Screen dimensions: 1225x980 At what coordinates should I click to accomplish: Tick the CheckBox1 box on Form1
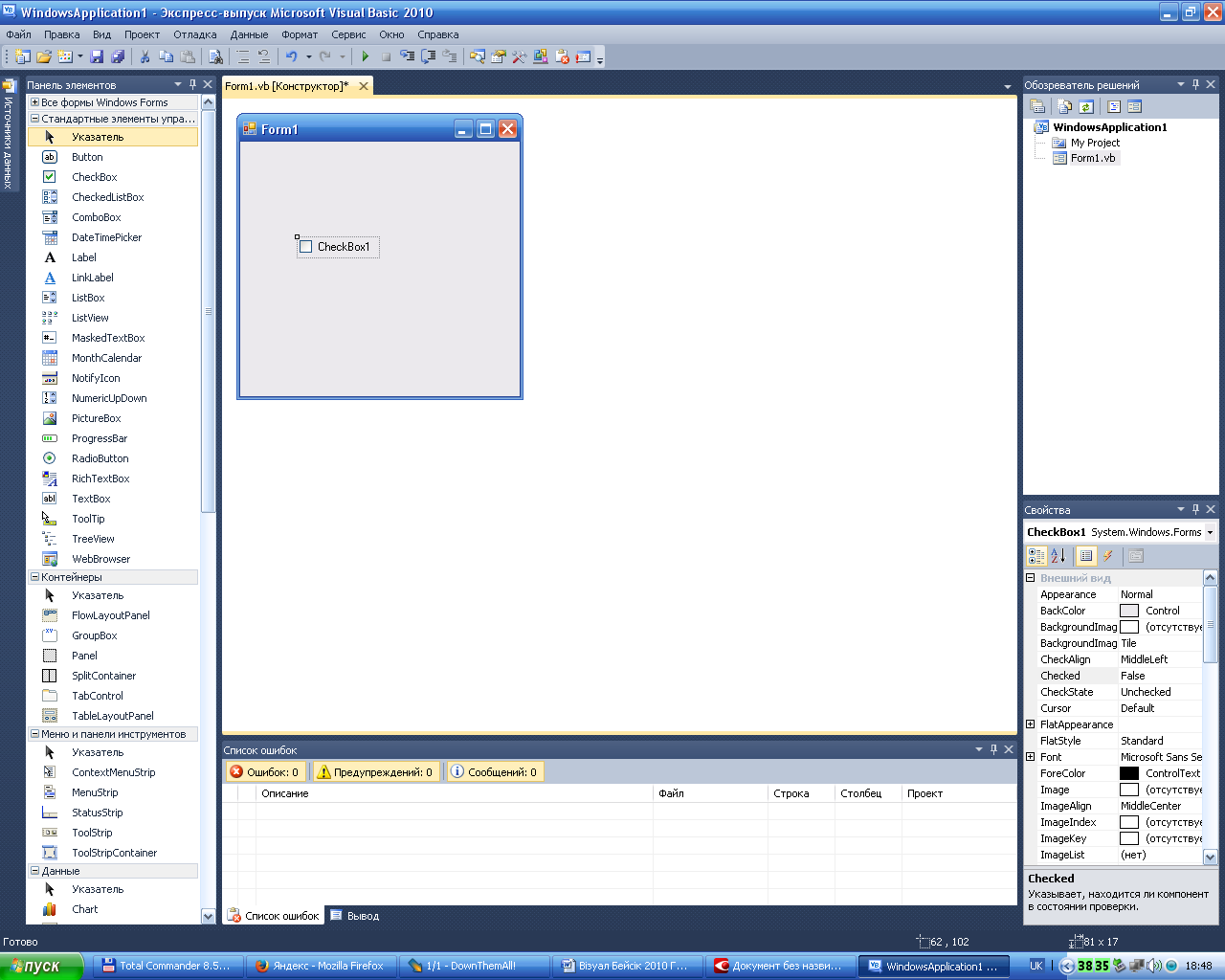[x=306, y=247]
